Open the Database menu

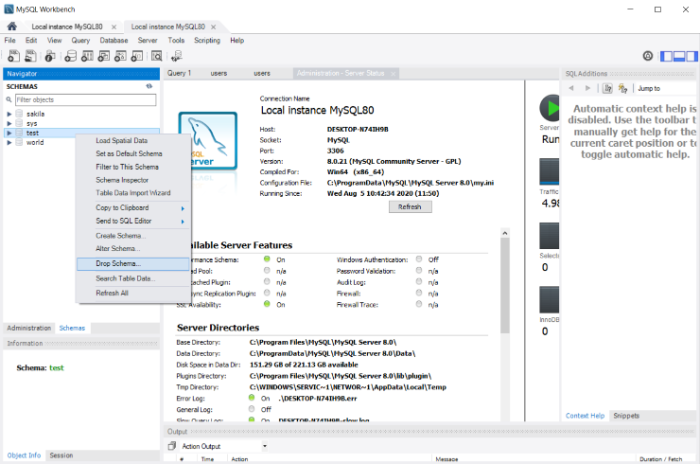(114, 40)
